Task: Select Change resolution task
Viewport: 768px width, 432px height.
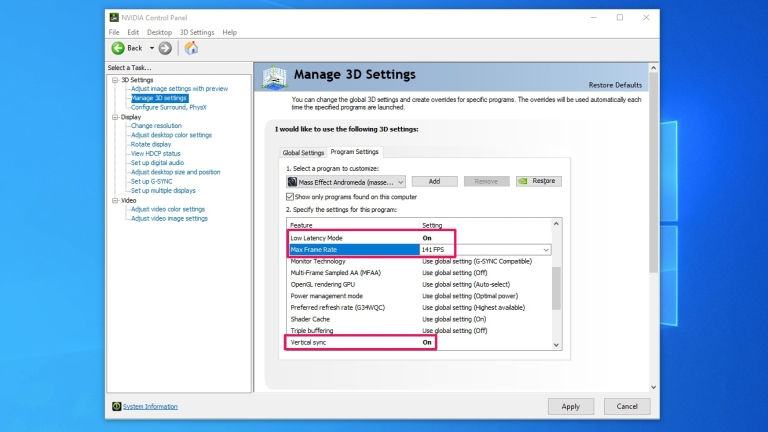Action: click(x=156, y=126)
